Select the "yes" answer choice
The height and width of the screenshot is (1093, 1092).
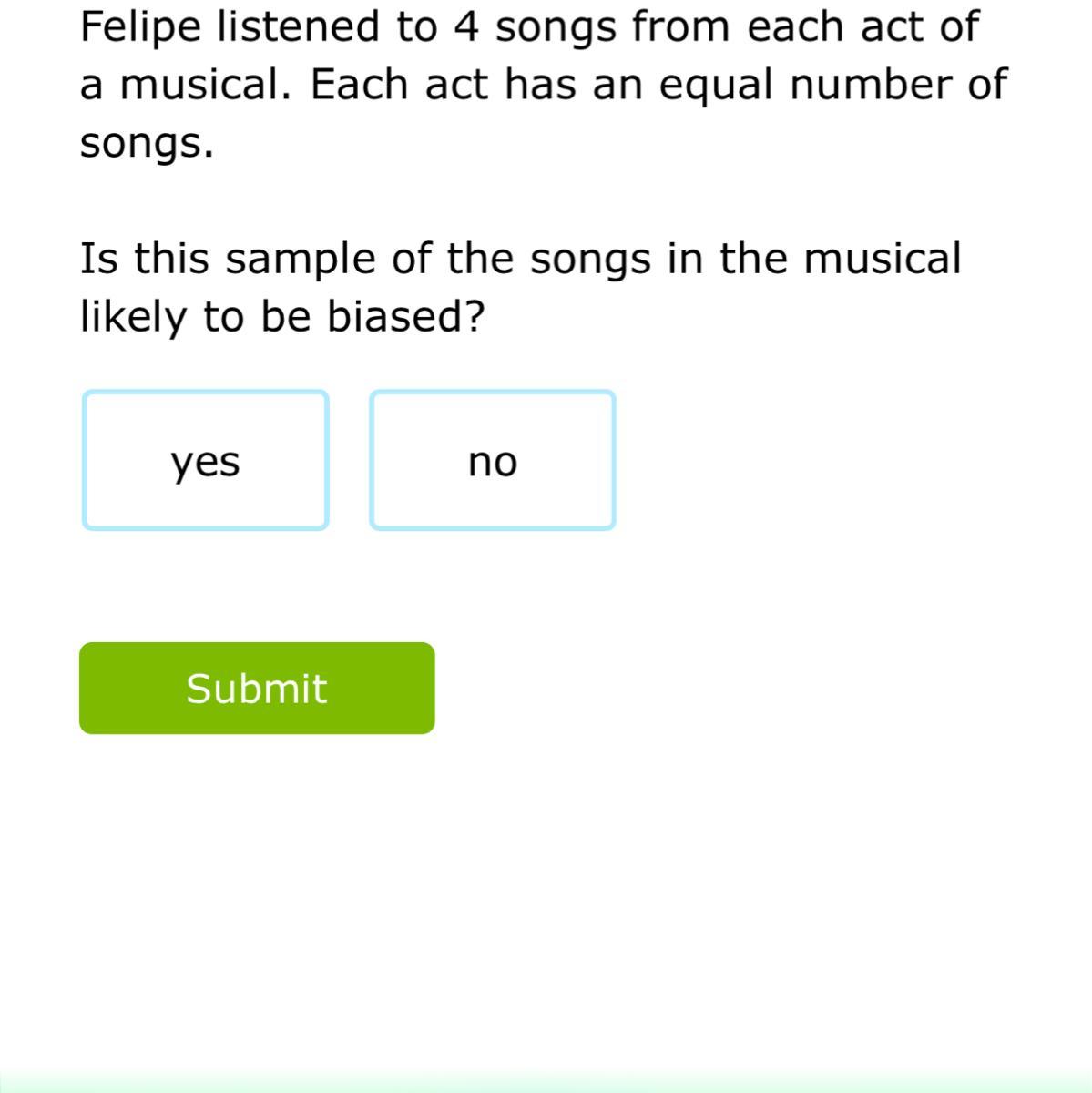coord(206,461)
